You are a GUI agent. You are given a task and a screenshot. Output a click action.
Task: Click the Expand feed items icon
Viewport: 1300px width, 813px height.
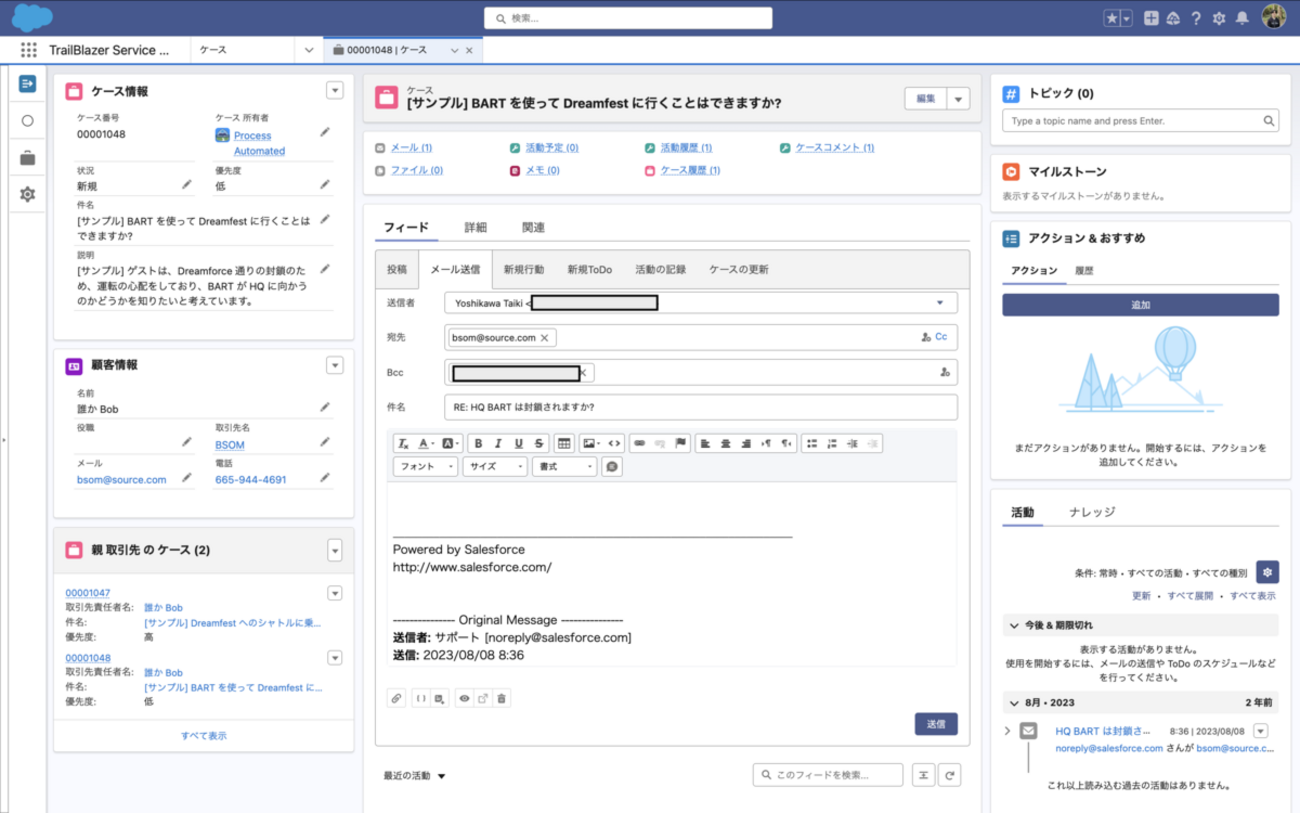[923, 775]
